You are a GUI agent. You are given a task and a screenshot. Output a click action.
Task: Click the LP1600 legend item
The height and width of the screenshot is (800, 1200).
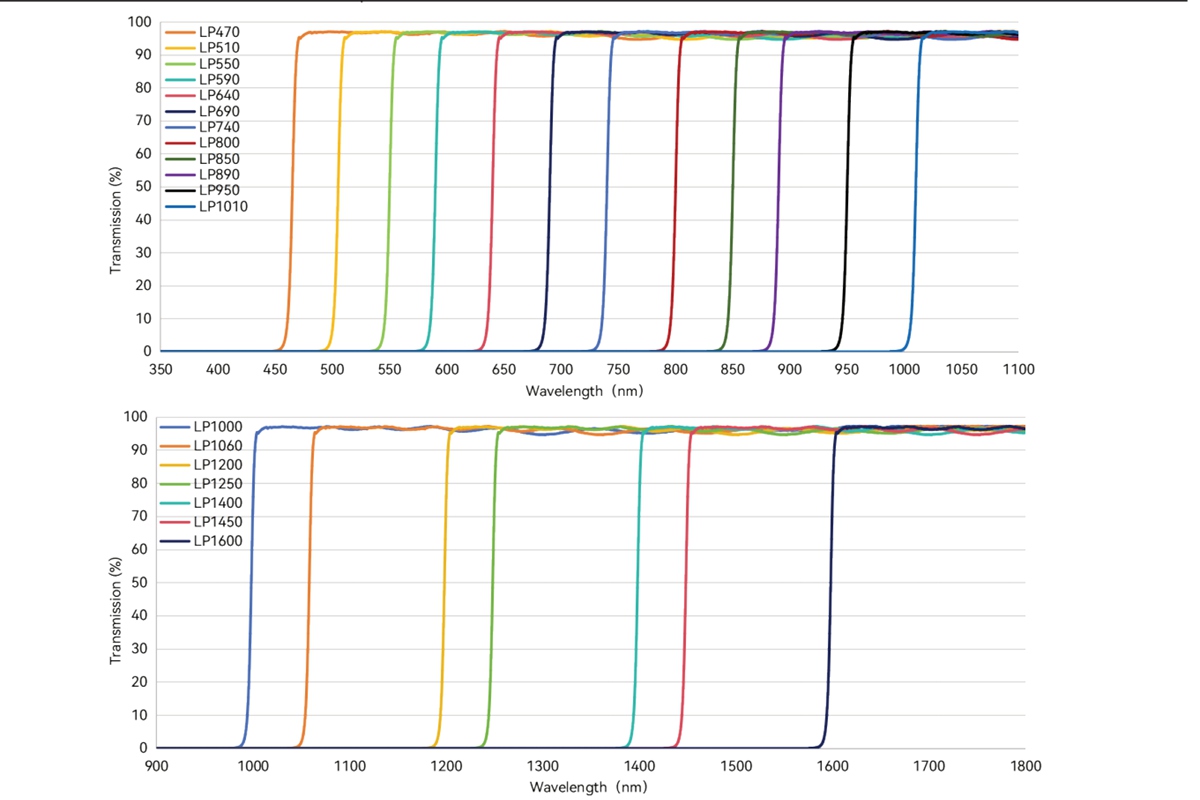click(201, 541)
